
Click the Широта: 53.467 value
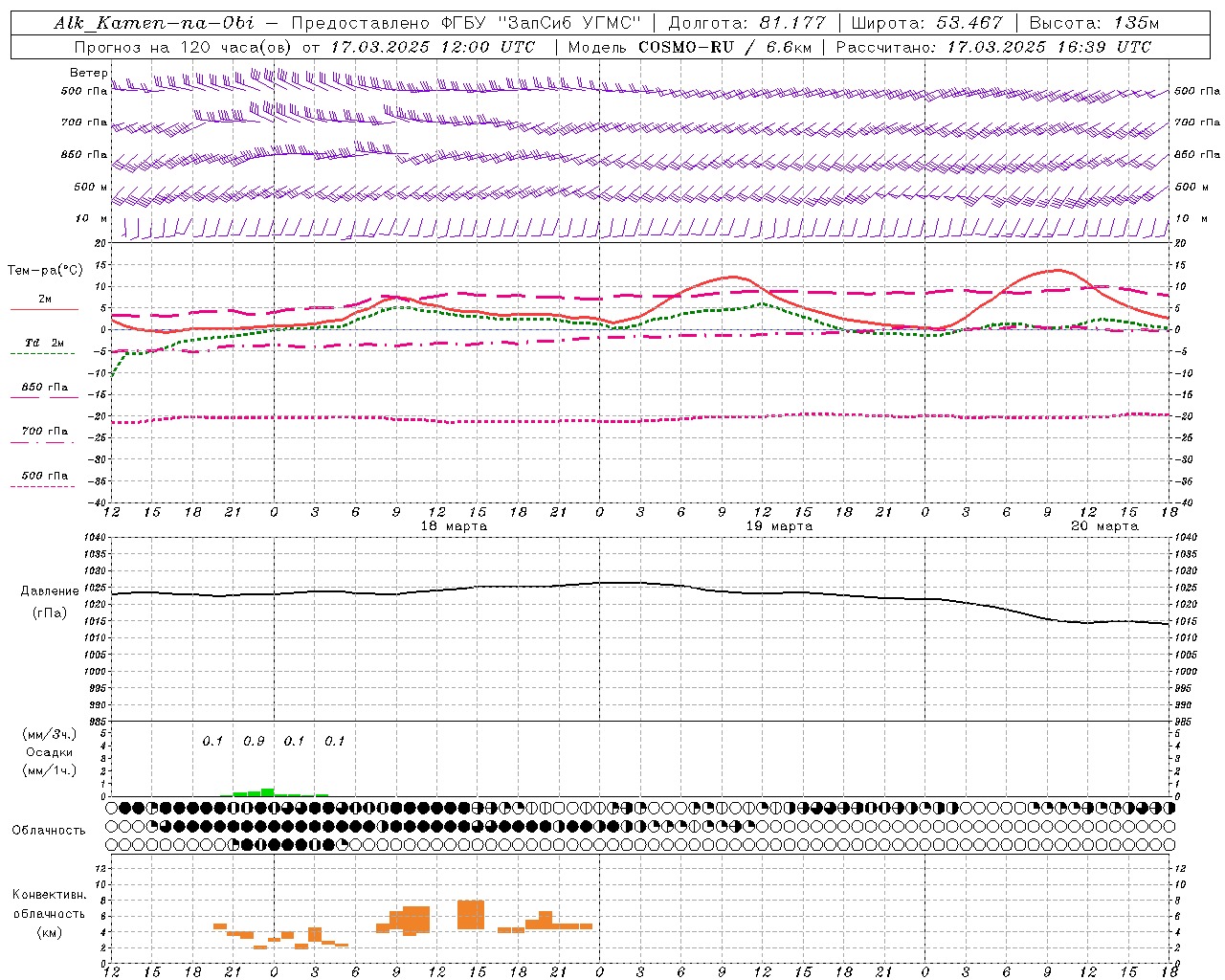point(926,23)
